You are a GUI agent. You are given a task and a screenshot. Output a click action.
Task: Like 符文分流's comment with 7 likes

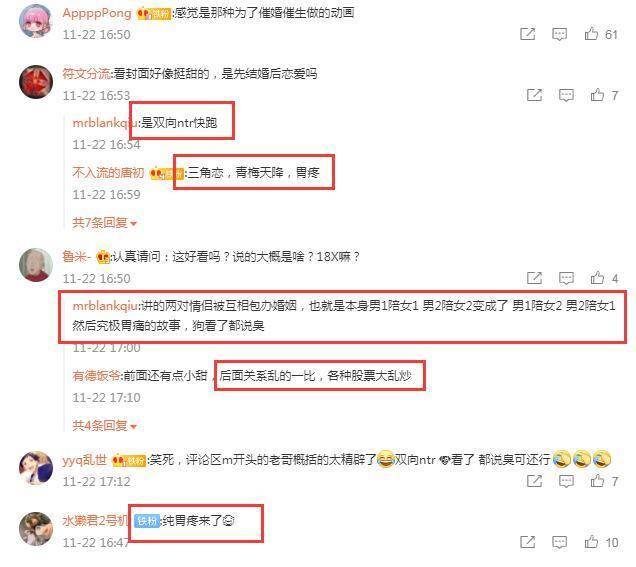(597, 95)
